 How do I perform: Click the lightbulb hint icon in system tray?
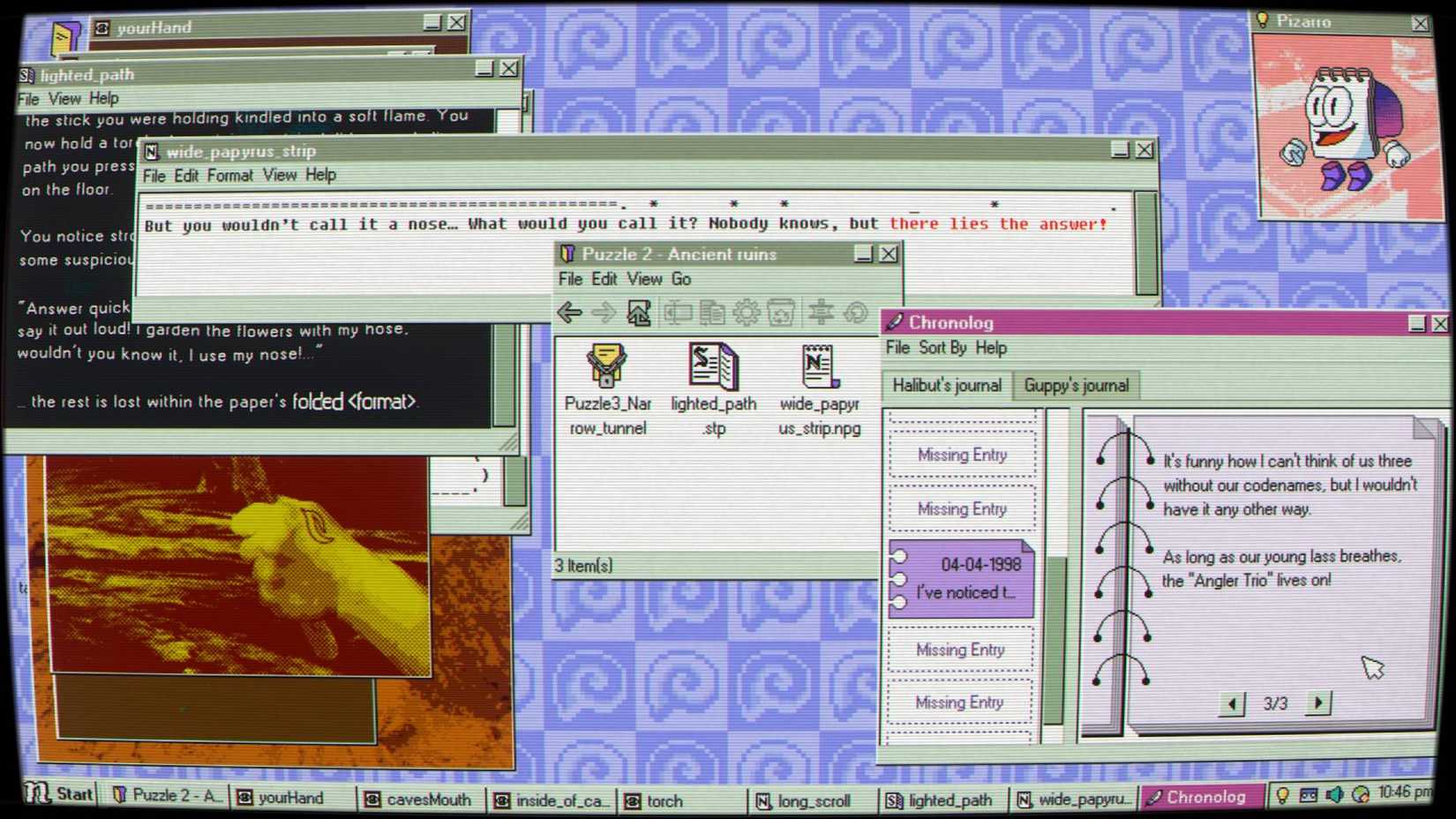point(1283,795)
